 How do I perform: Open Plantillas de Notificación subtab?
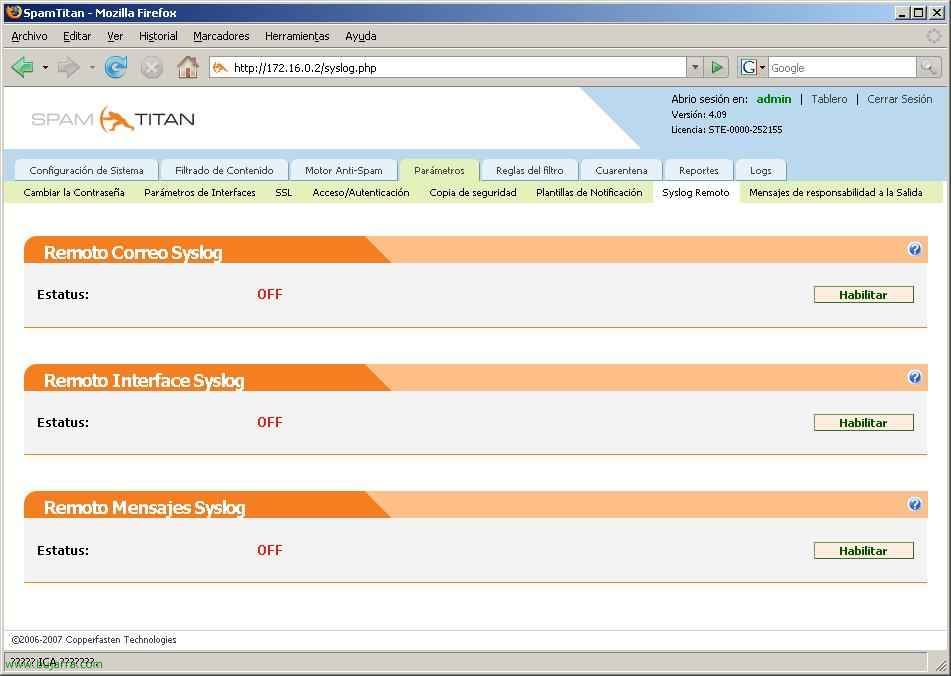(589, 192)
